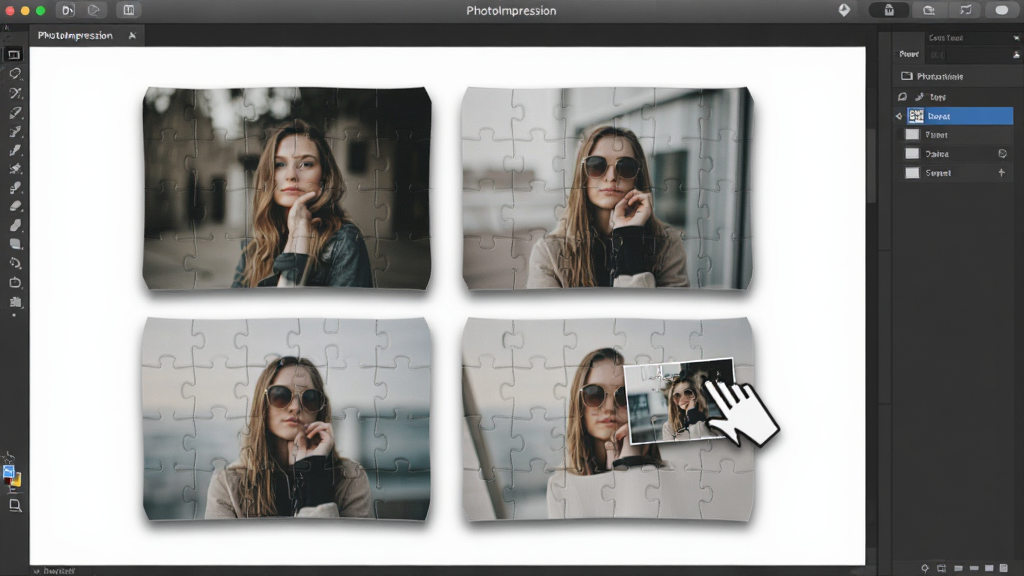Select the rectangular marquee tool
The image size is (1024, 576).
pyautogui.click(x=14, y=55)
